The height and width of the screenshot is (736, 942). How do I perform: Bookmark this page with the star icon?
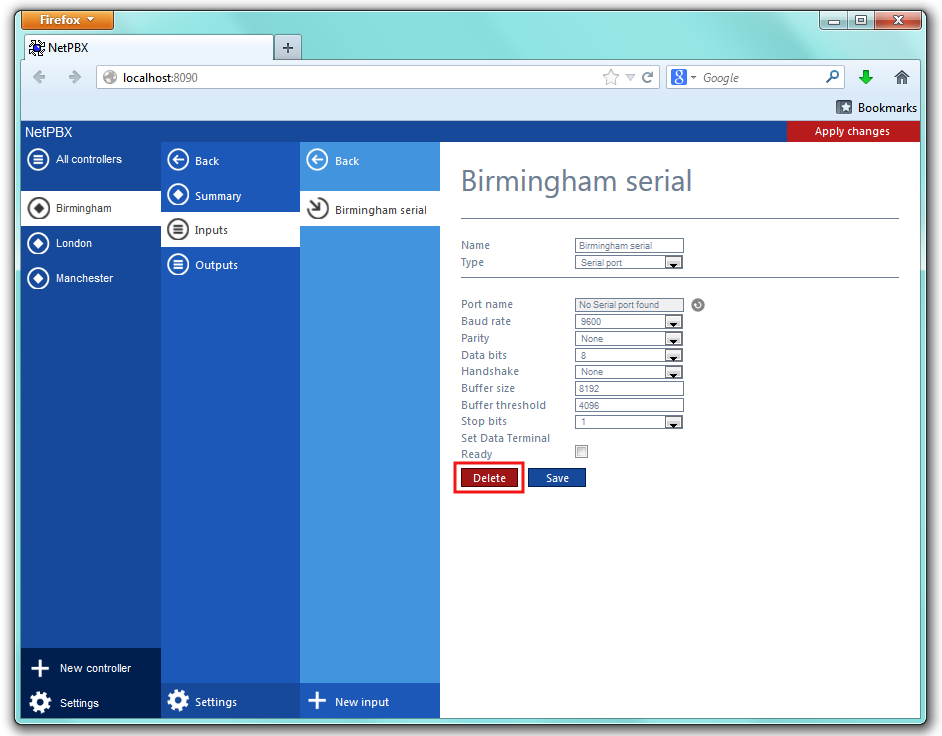click(610, 77)
